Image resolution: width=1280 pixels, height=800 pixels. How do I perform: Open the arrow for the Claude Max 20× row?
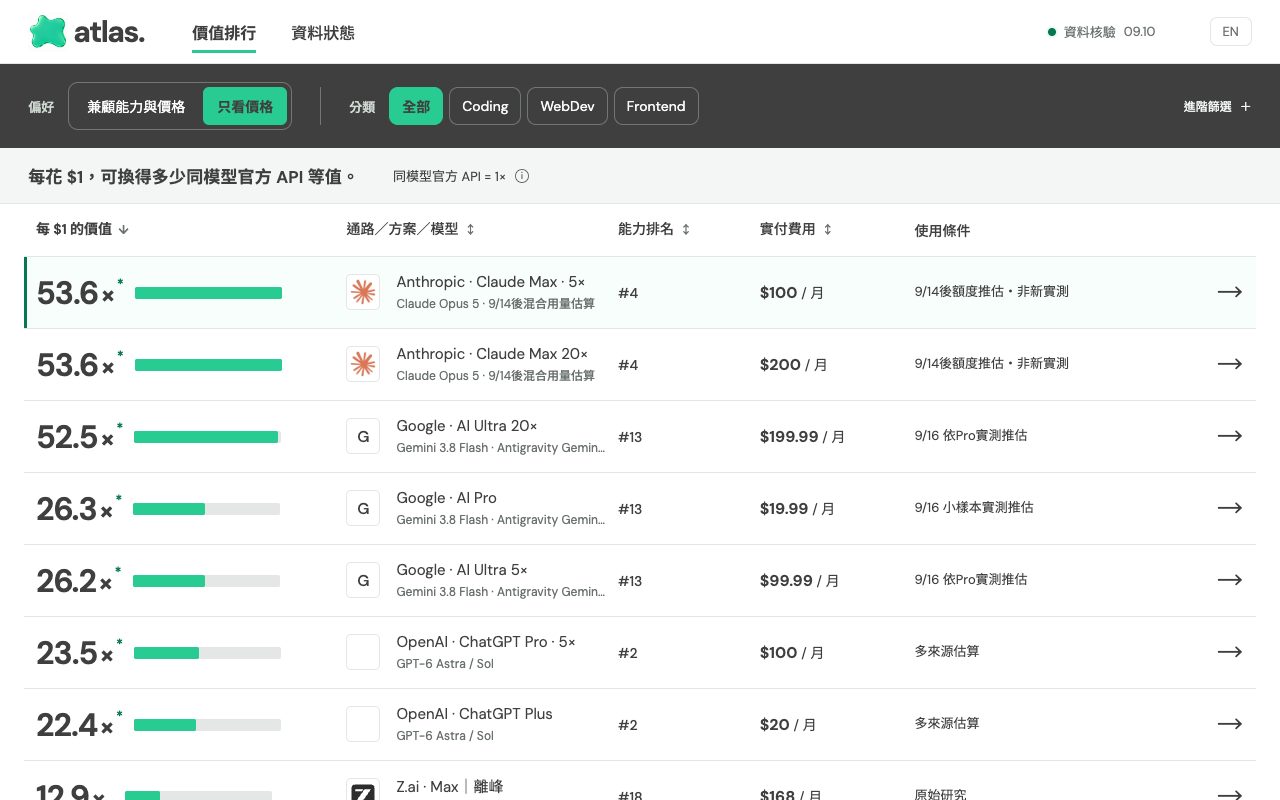1230,364
